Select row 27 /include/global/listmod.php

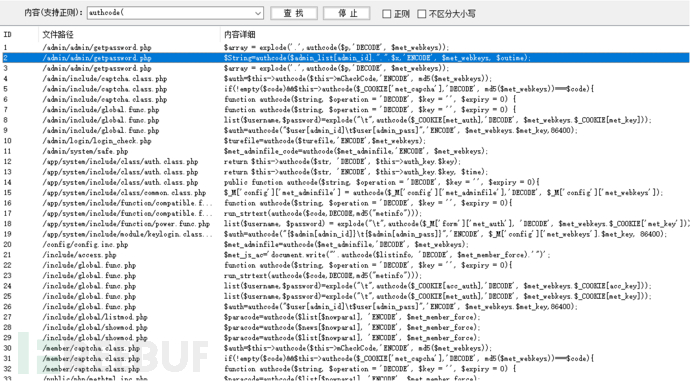[x=95, y=317]
